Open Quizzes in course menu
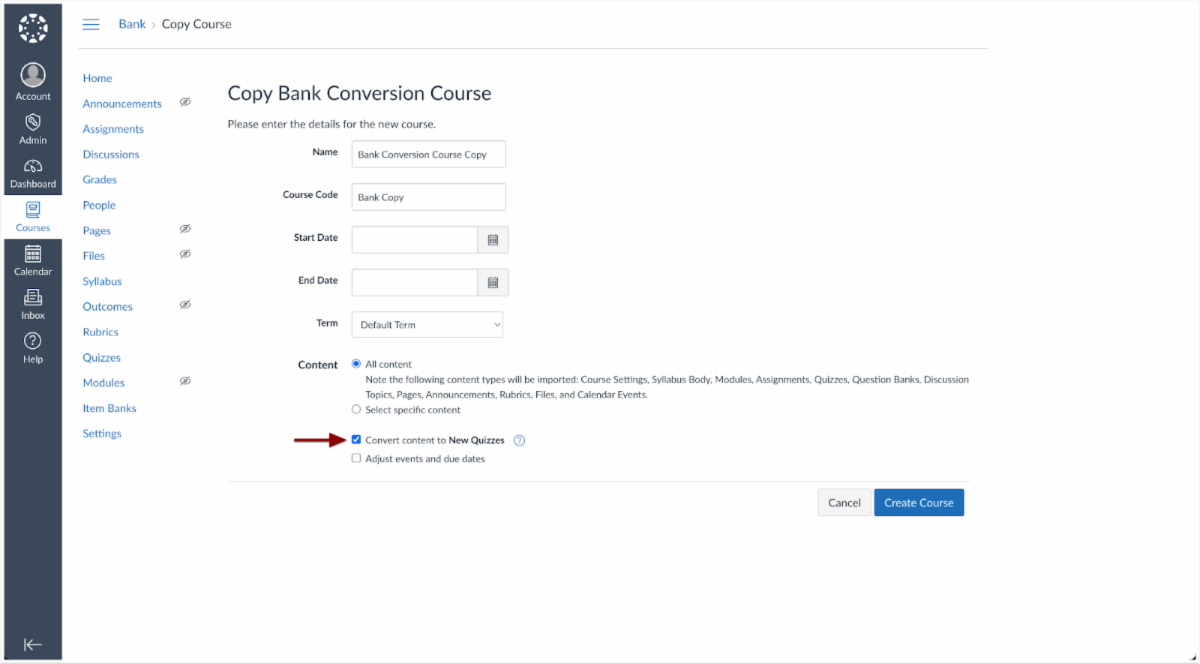Viewport: 1200px width, 664px height. pos(101,357)
